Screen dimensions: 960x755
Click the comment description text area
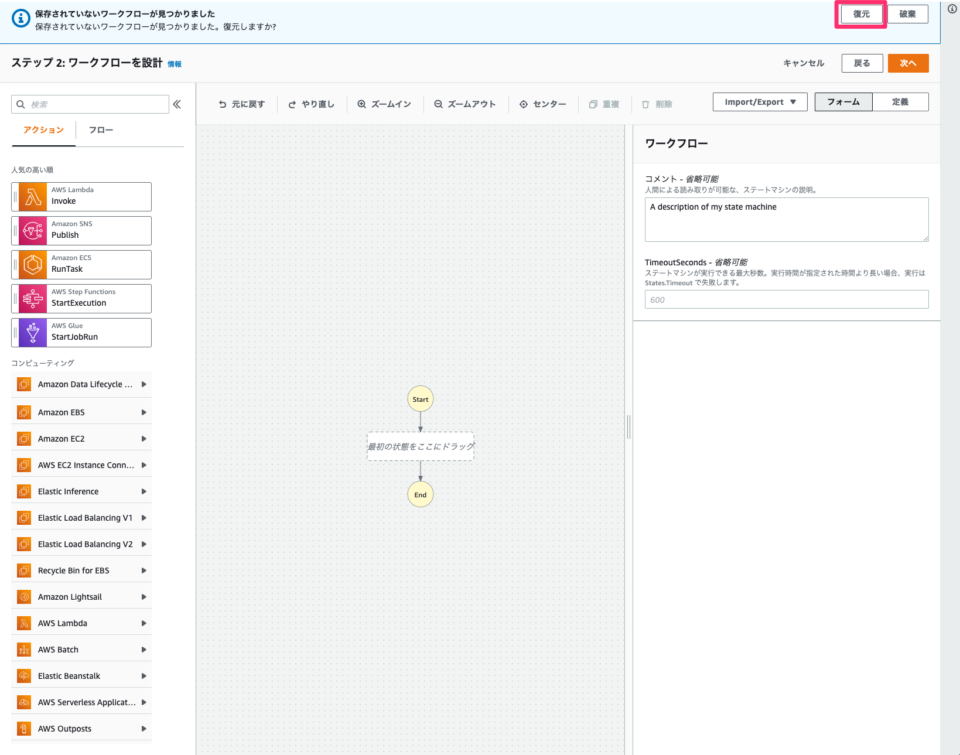(786, 219)
